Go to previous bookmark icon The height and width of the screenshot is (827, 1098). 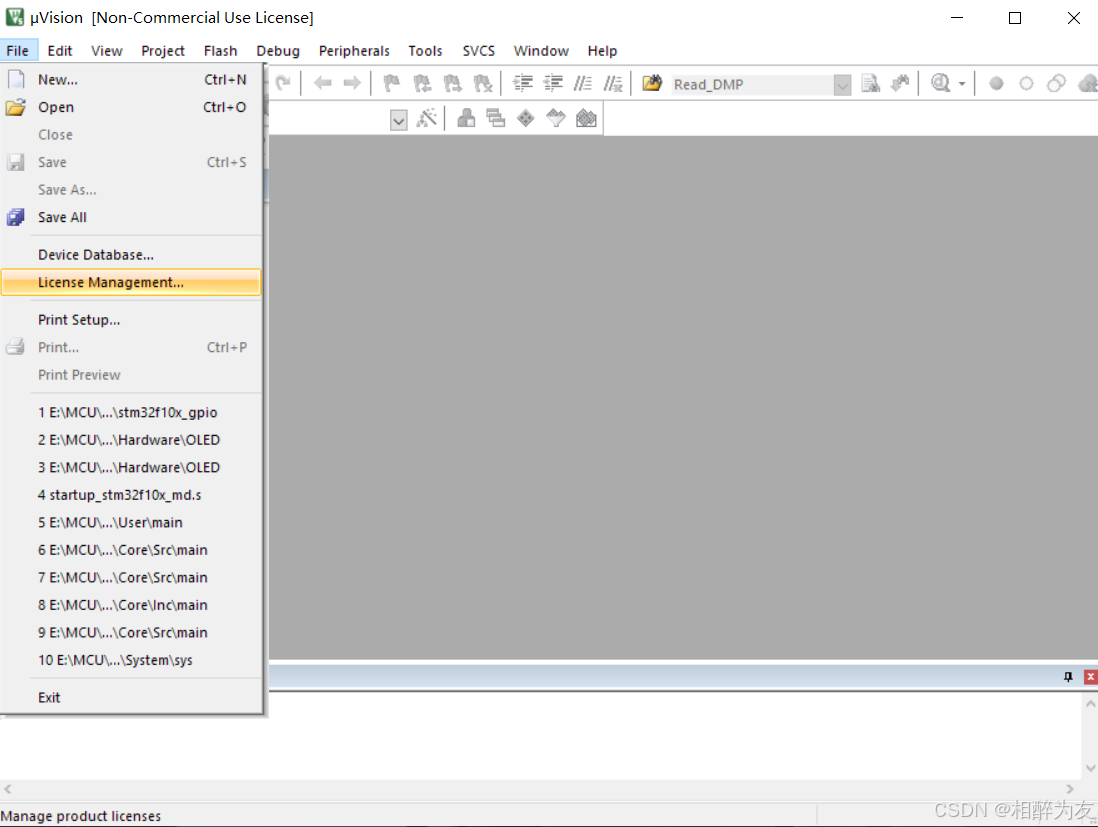(422, 83)
